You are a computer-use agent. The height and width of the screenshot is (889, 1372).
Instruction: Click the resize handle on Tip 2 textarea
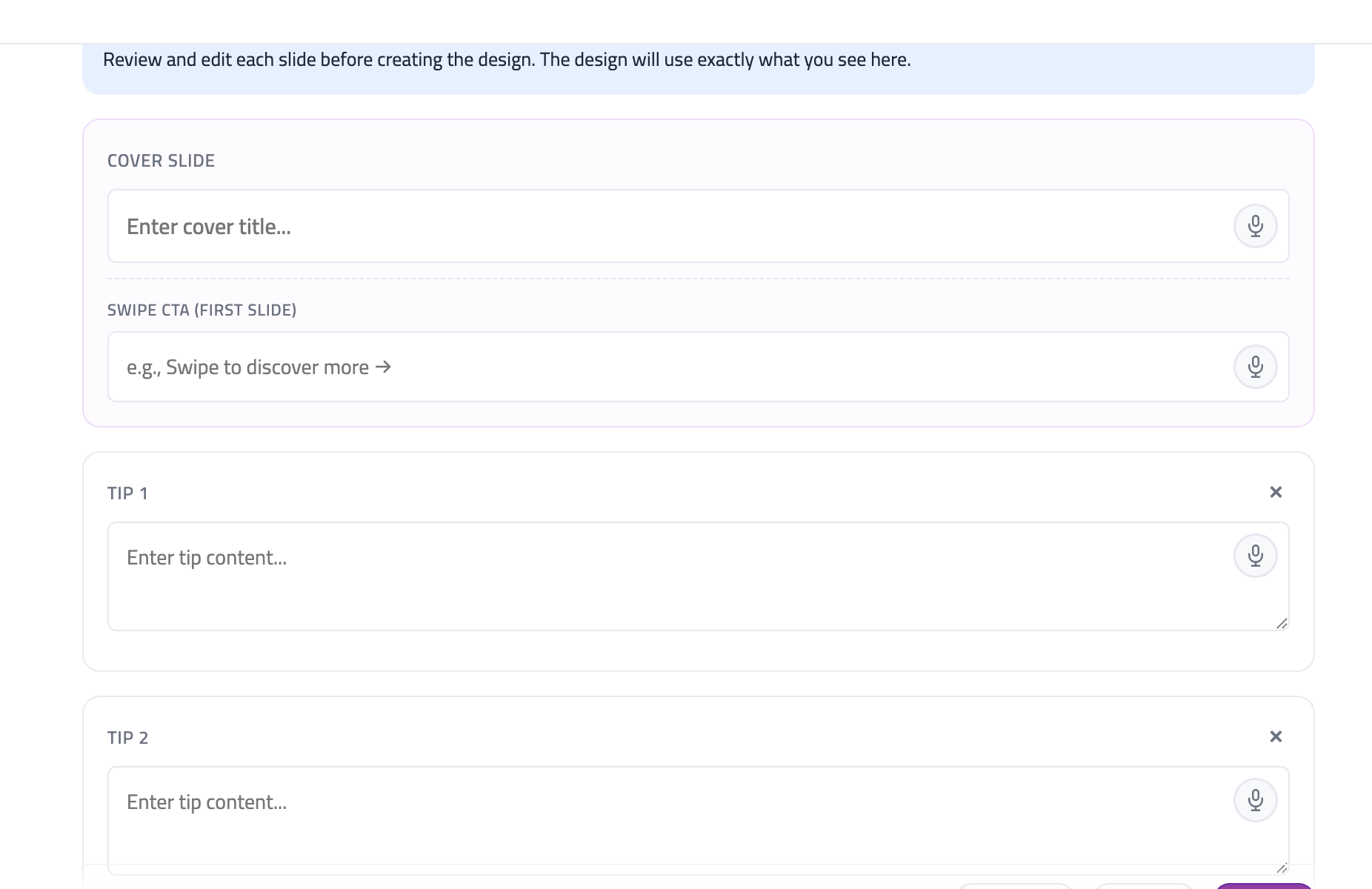coord(1281,868)
